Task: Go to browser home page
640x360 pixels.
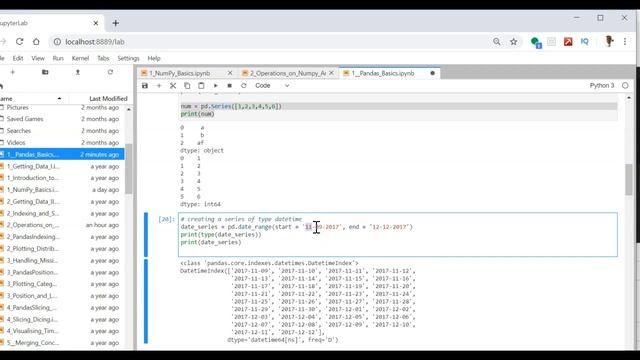Action: point(36,42)
